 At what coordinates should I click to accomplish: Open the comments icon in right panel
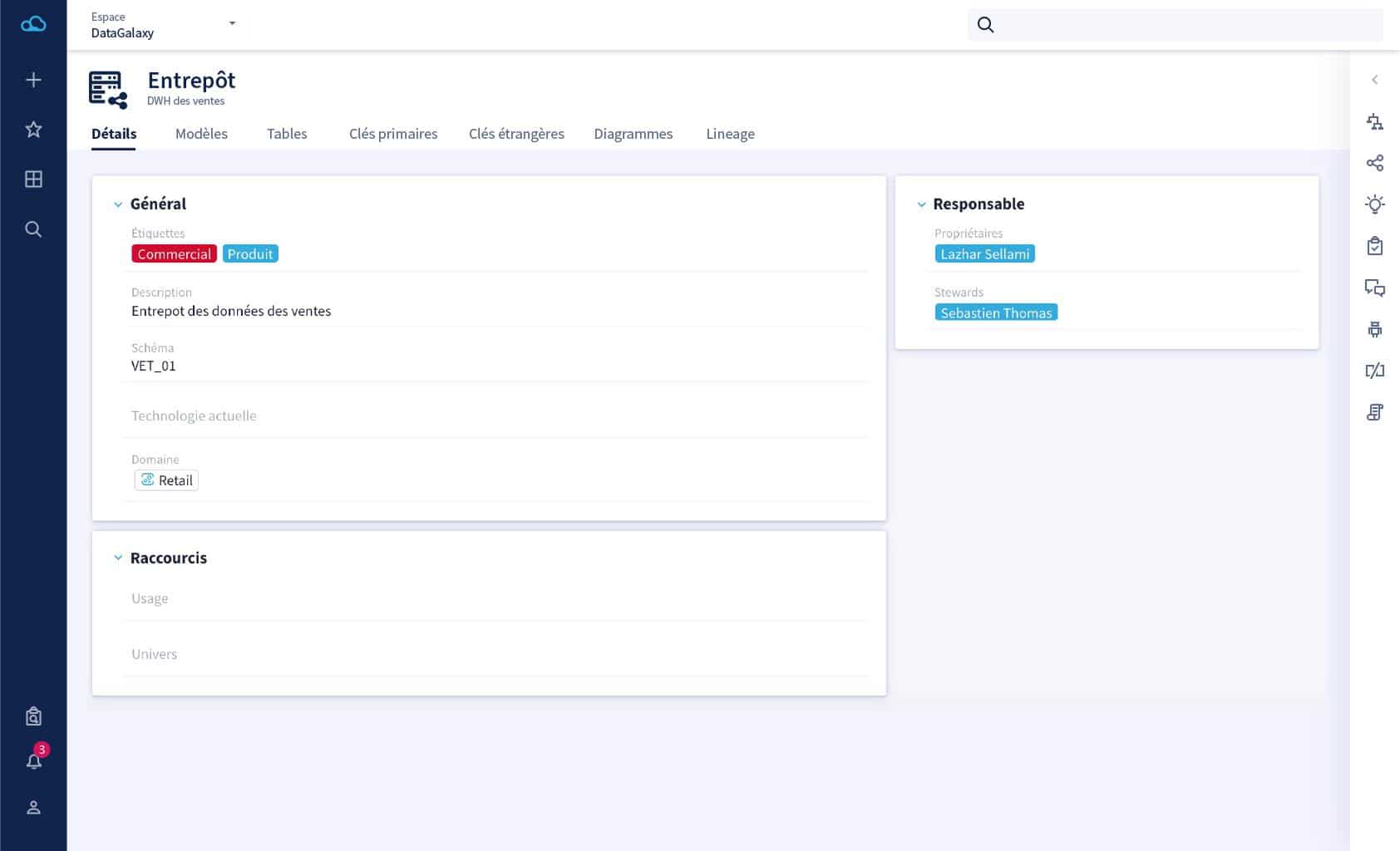click(1375, 288)
